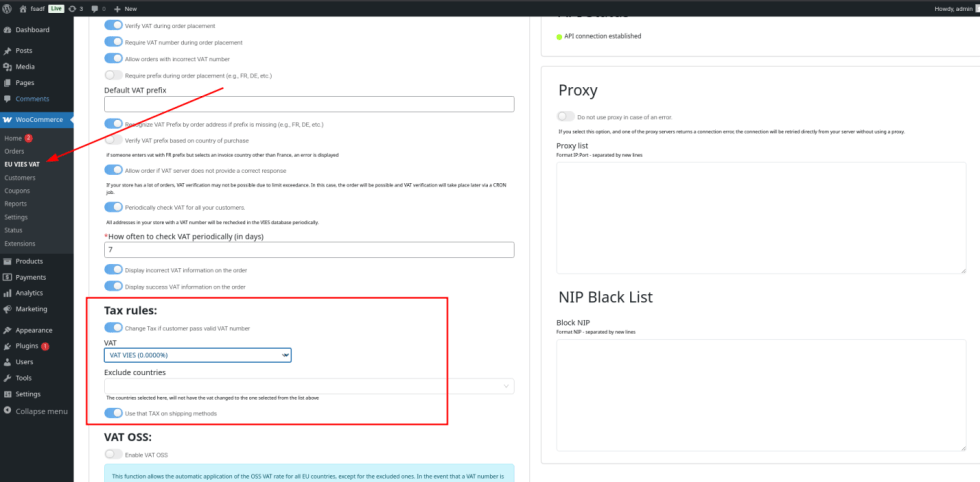Enable the VAT OSS switch

(113, 454)
